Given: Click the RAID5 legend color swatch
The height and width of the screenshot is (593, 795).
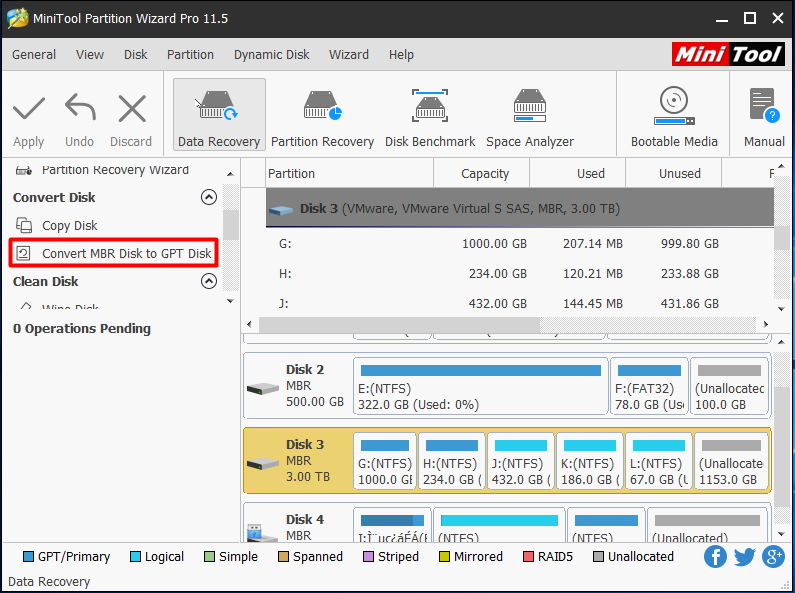Looking at the screenshot, I should 528,557.
